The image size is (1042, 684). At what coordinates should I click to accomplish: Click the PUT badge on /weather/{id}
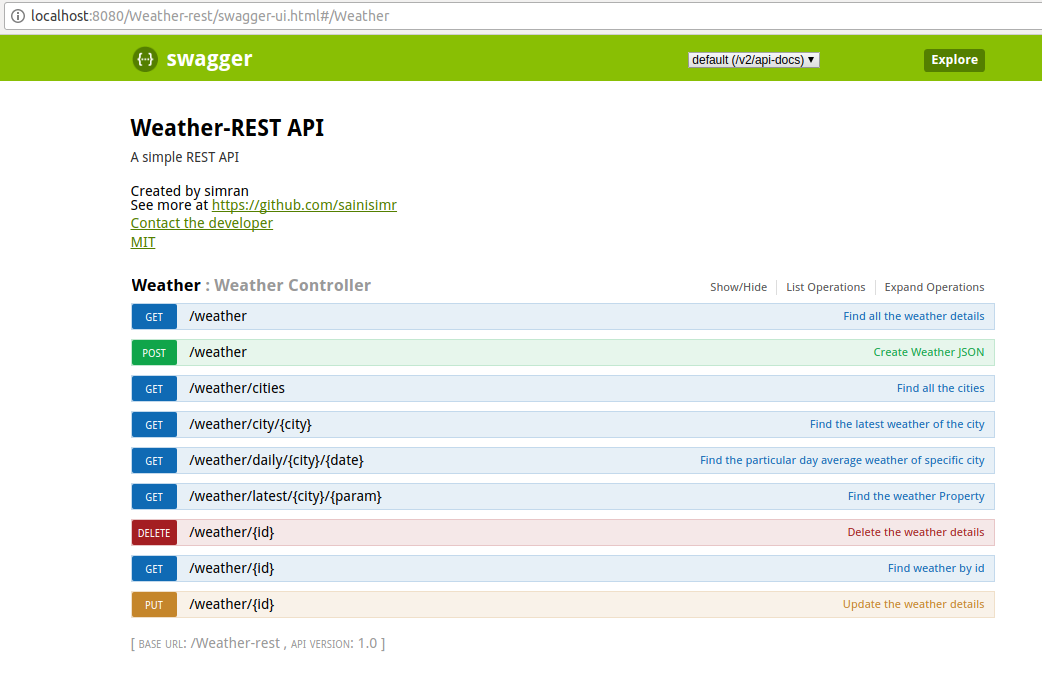(153, 604)
